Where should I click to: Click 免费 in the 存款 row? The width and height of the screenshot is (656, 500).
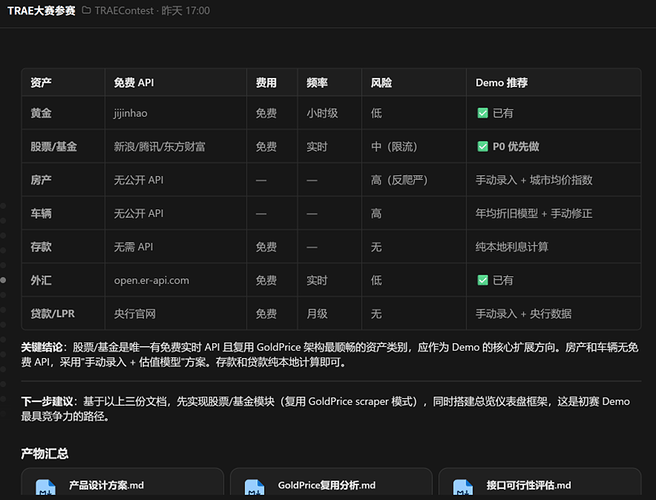click(x=266, y=247)
